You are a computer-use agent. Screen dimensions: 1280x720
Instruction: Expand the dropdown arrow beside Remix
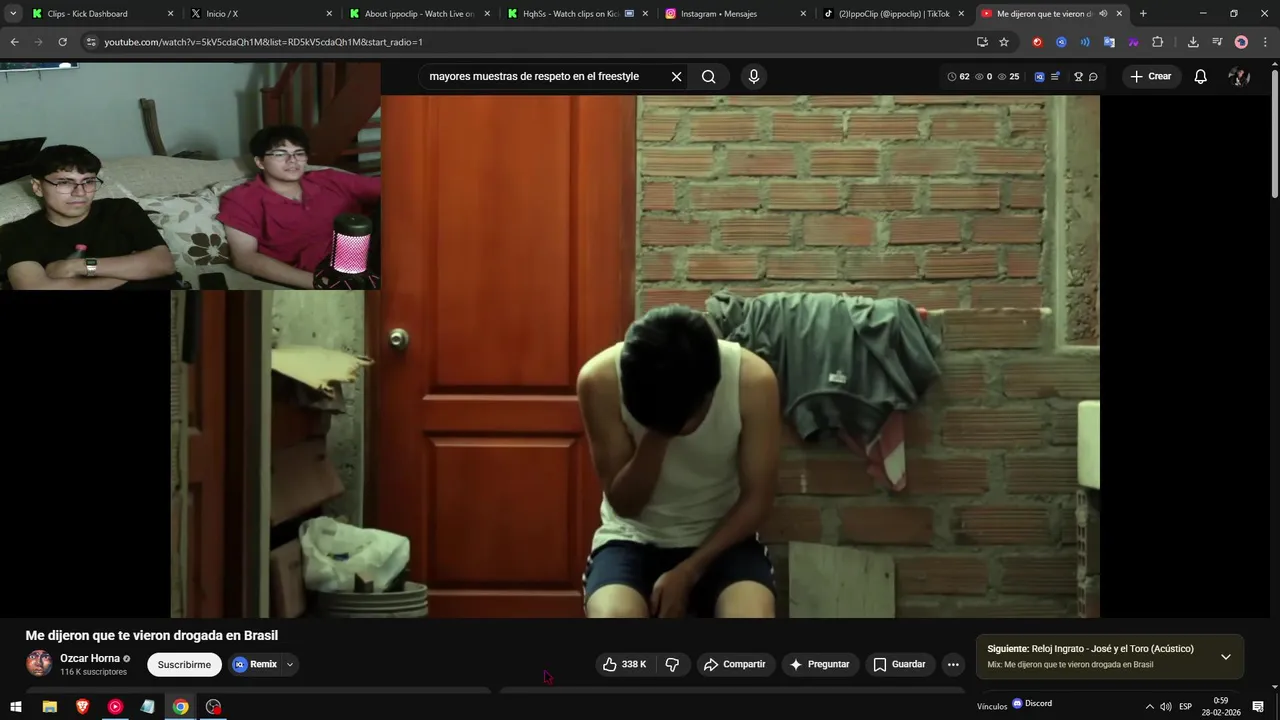290,664
